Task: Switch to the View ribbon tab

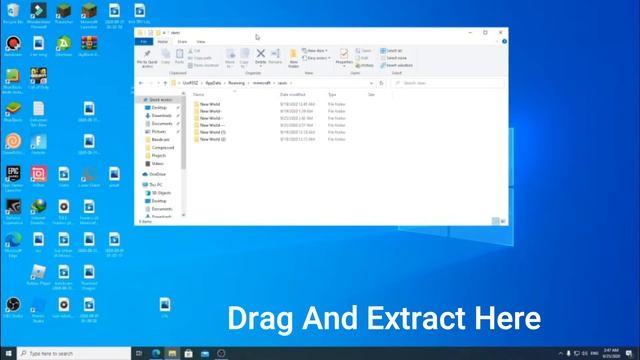Action: 200,42
